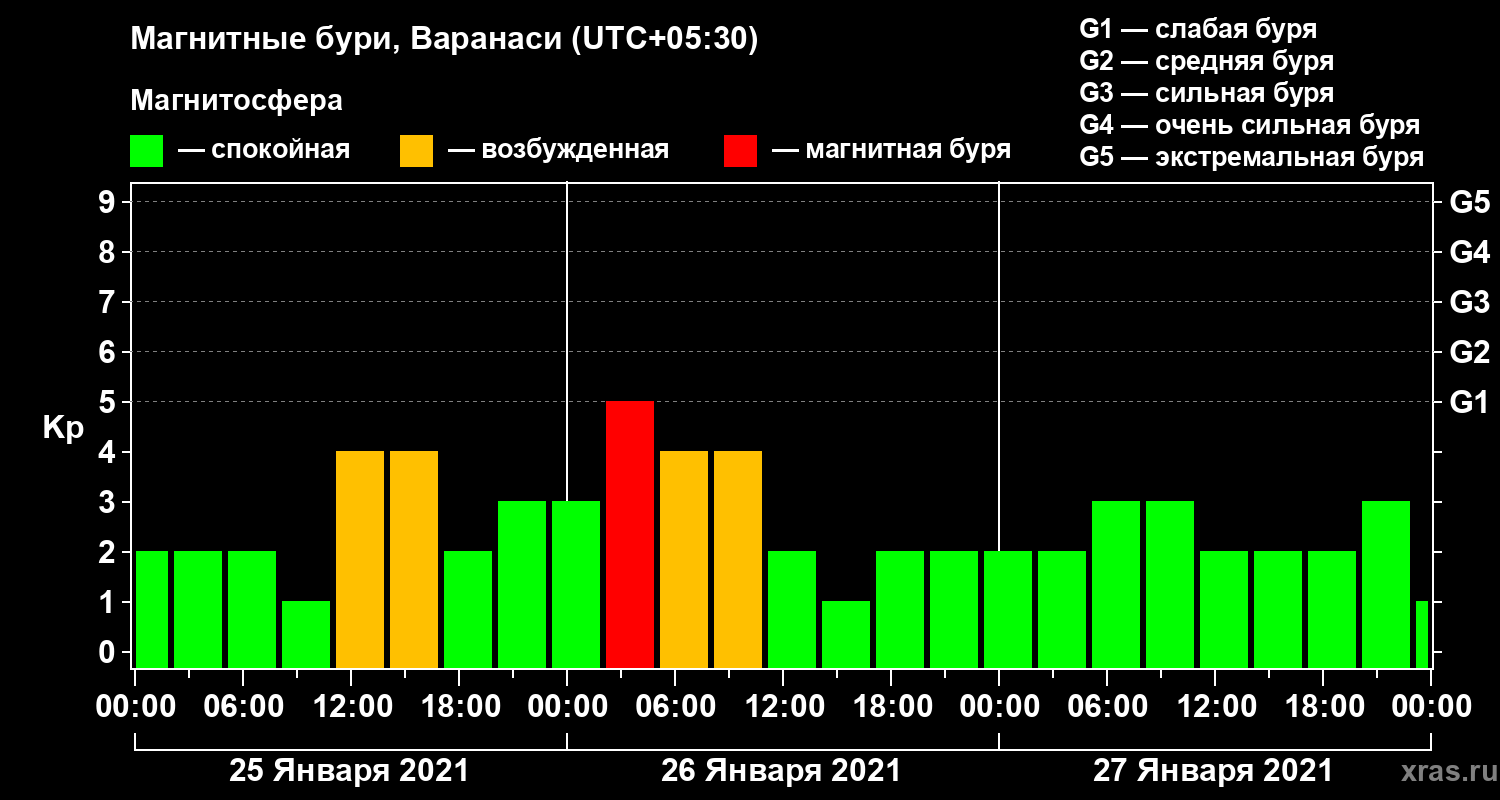
Task: Click the '— спокойная' legend label
Action: 264,151
